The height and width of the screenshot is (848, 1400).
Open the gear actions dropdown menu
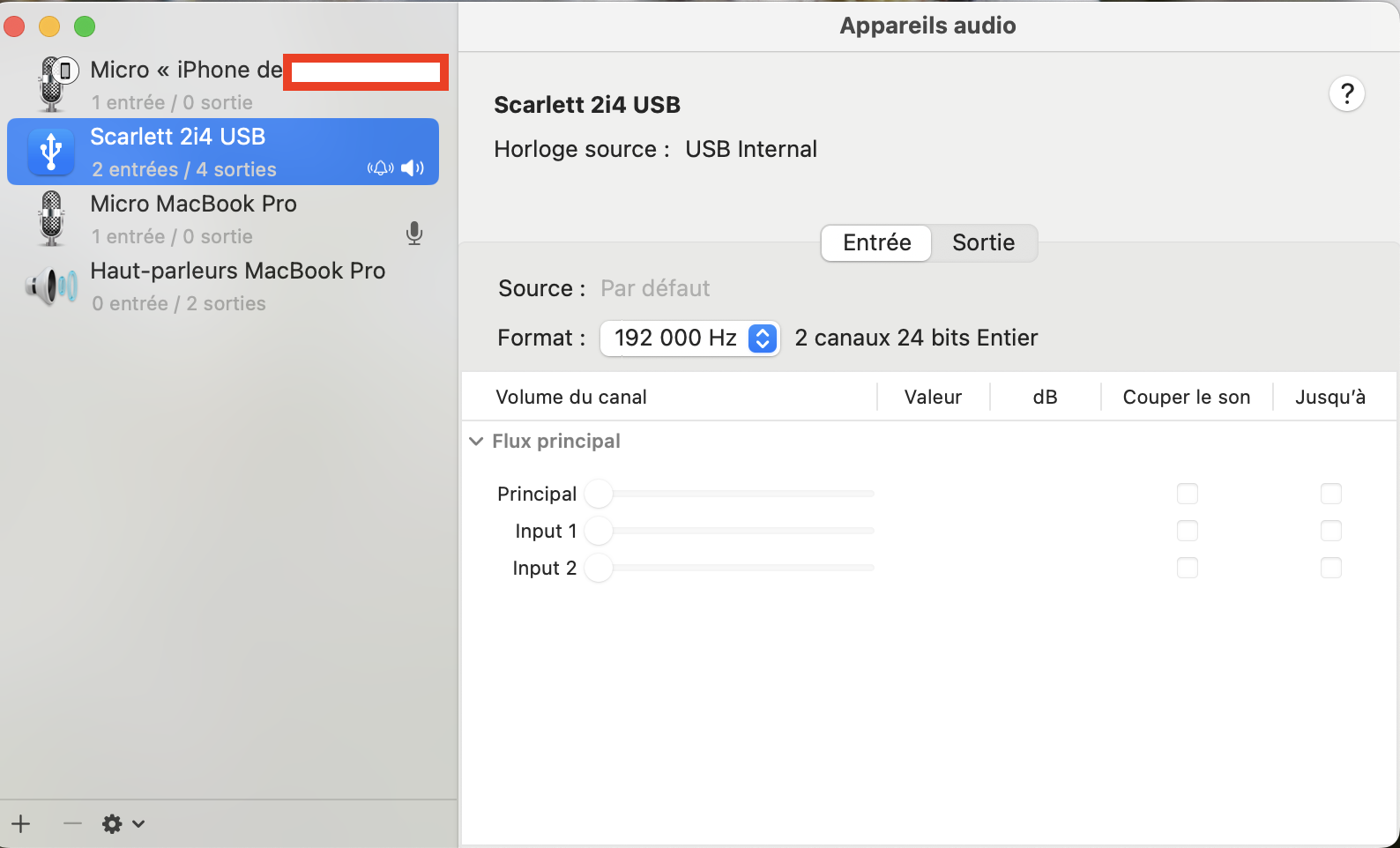tap(123, 824)
